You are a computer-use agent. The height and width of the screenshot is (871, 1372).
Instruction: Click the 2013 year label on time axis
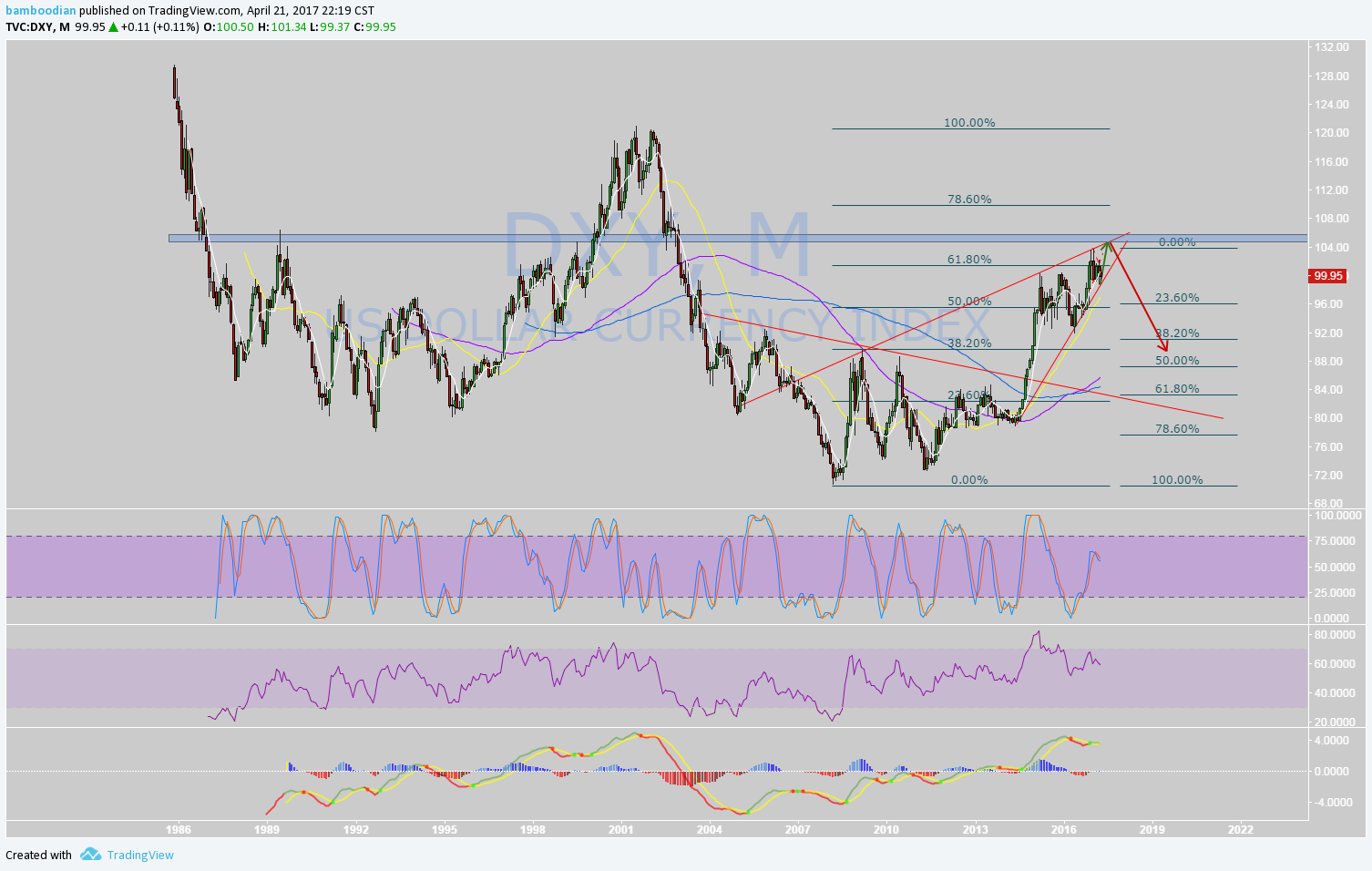976,830
